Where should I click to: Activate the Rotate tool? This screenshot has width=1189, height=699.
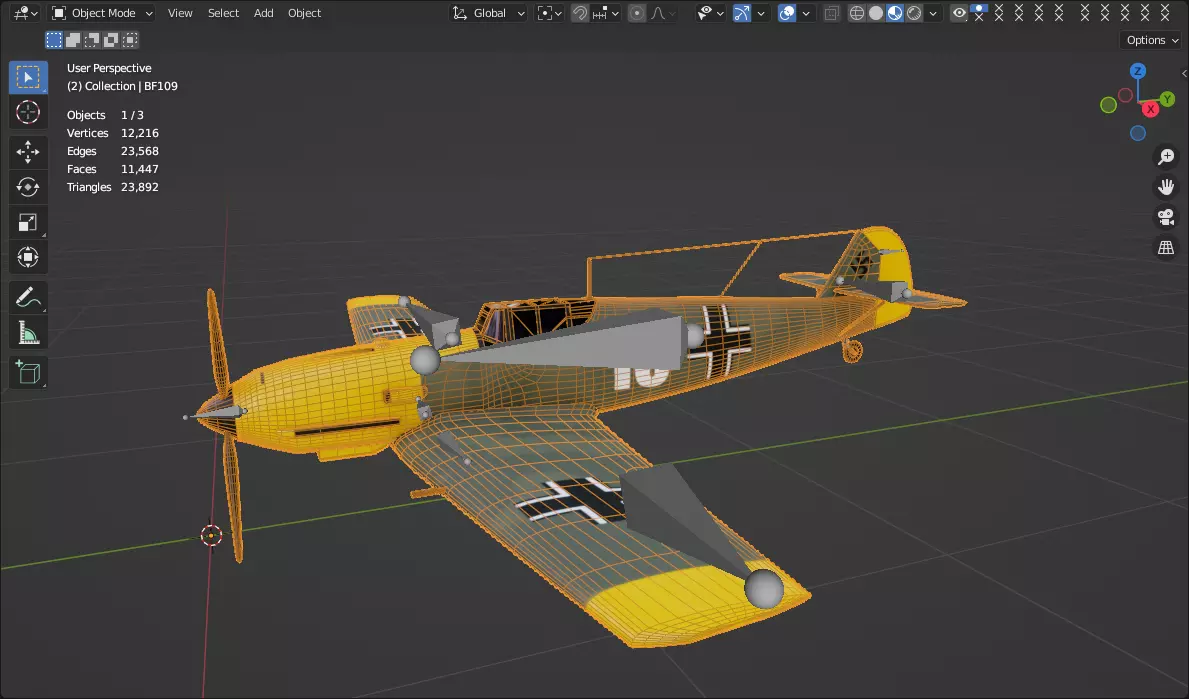28,187
